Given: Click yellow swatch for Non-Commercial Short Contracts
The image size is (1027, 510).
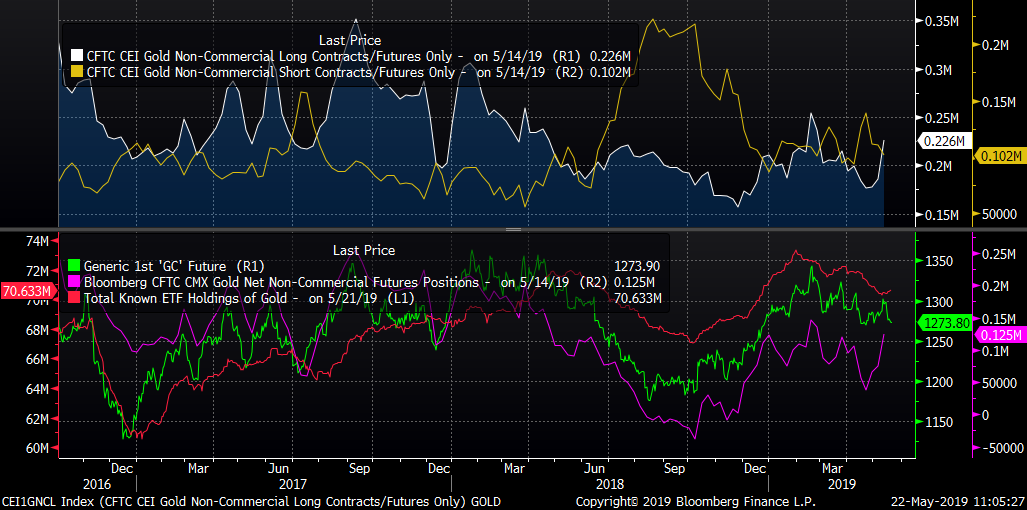Looking at the screenshot, I should [76, 71].
